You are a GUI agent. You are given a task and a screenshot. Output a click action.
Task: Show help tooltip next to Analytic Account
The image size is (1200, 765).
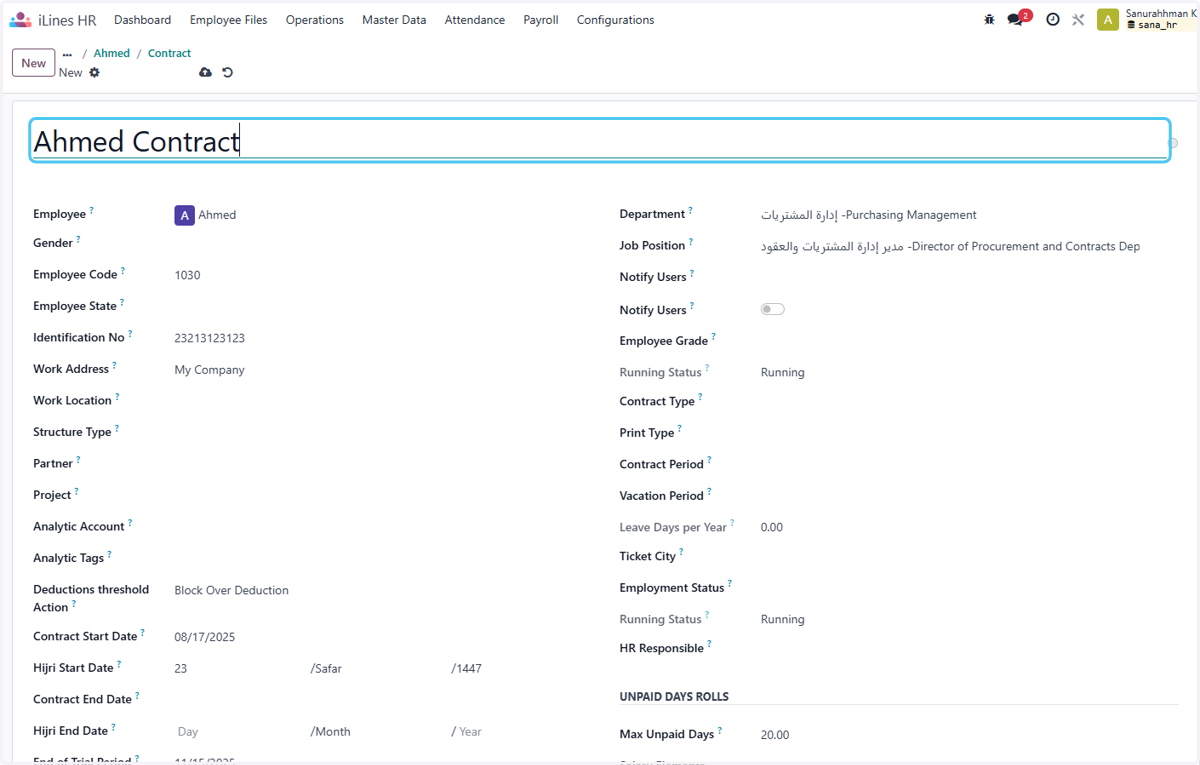tap(130, 524)
